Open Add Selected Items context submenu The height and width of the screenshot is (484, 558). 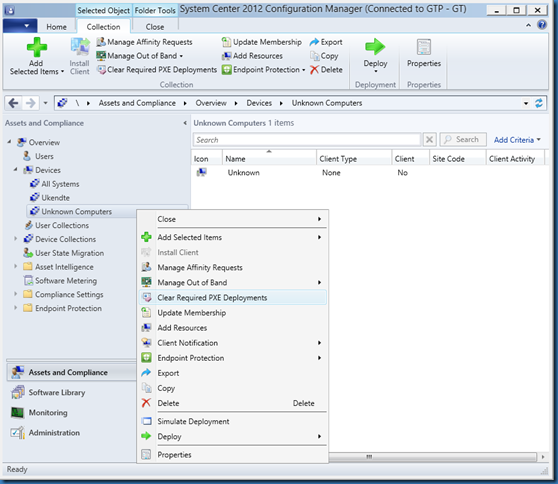pos(232,237)
